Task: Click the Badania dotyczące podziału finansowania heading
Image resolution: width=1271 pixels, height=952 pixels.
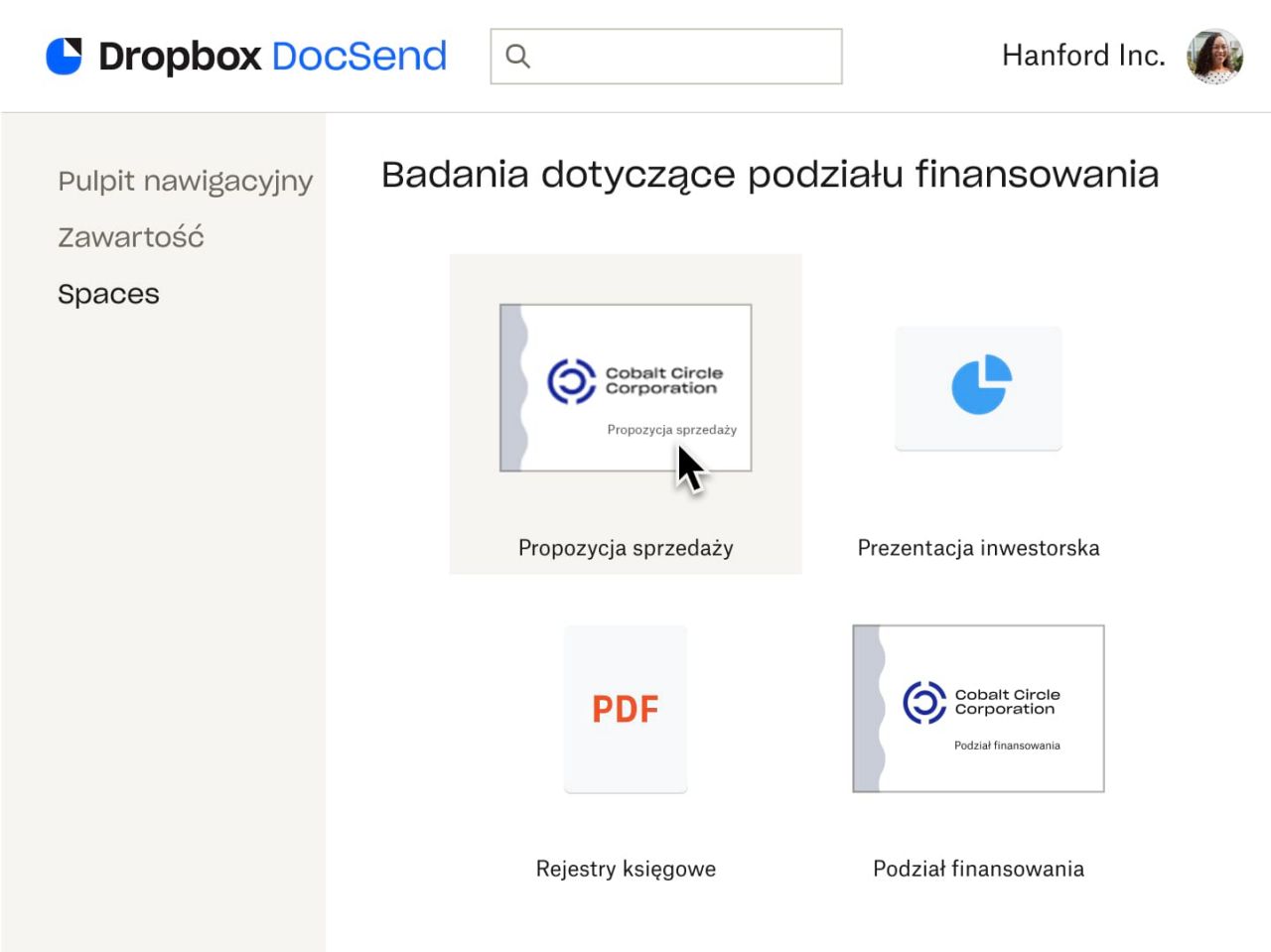Action: [x=770, y=174]
